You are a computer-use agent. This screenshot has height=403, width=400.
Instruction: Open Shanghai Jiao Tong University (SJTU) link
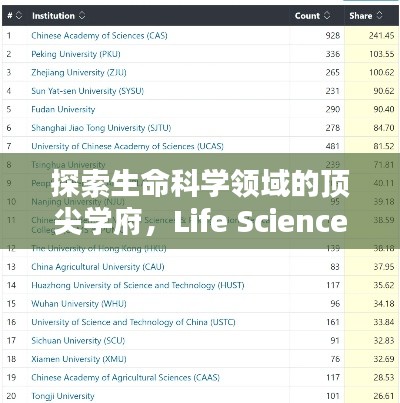101,128
